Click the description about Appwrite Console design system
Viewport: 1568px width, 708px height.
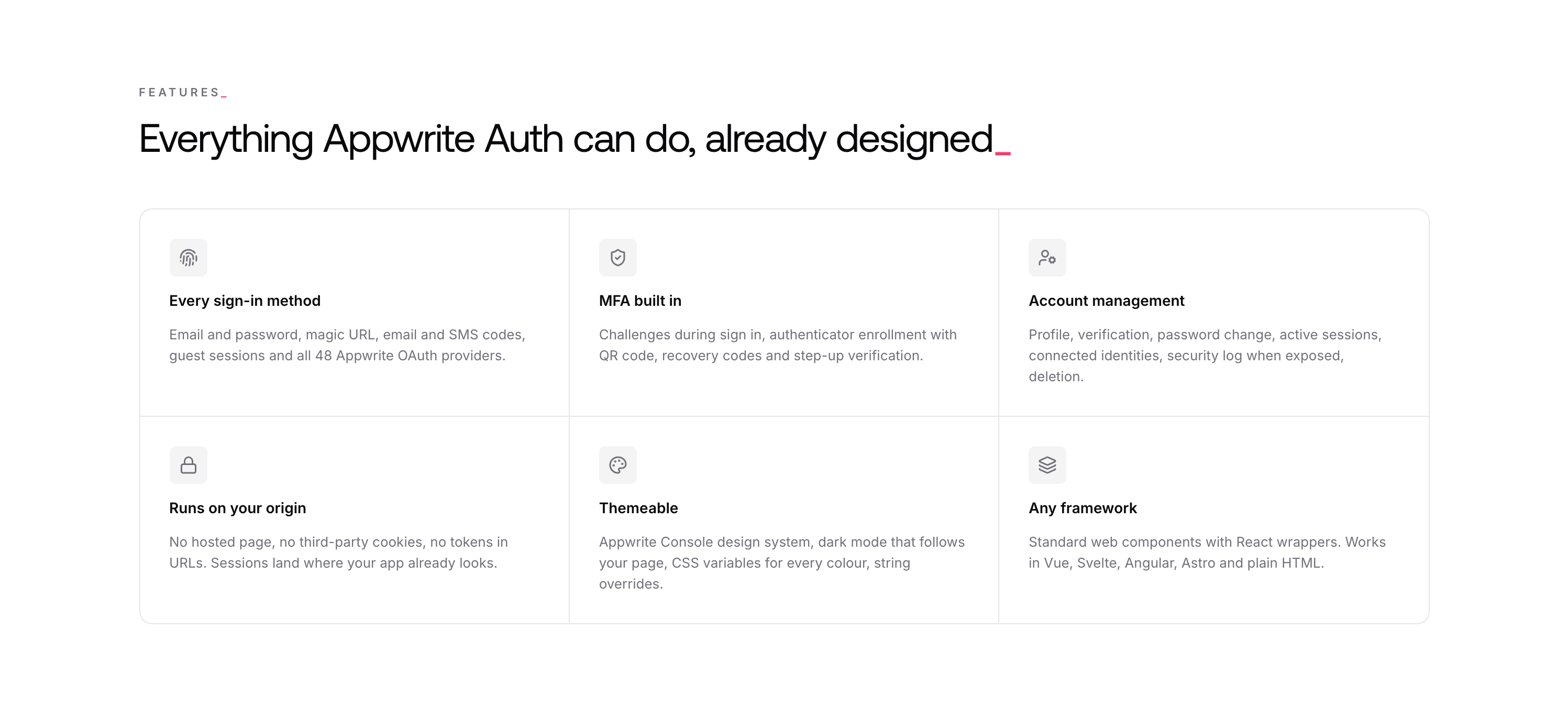pyautogui.click(x=782, y=563)
